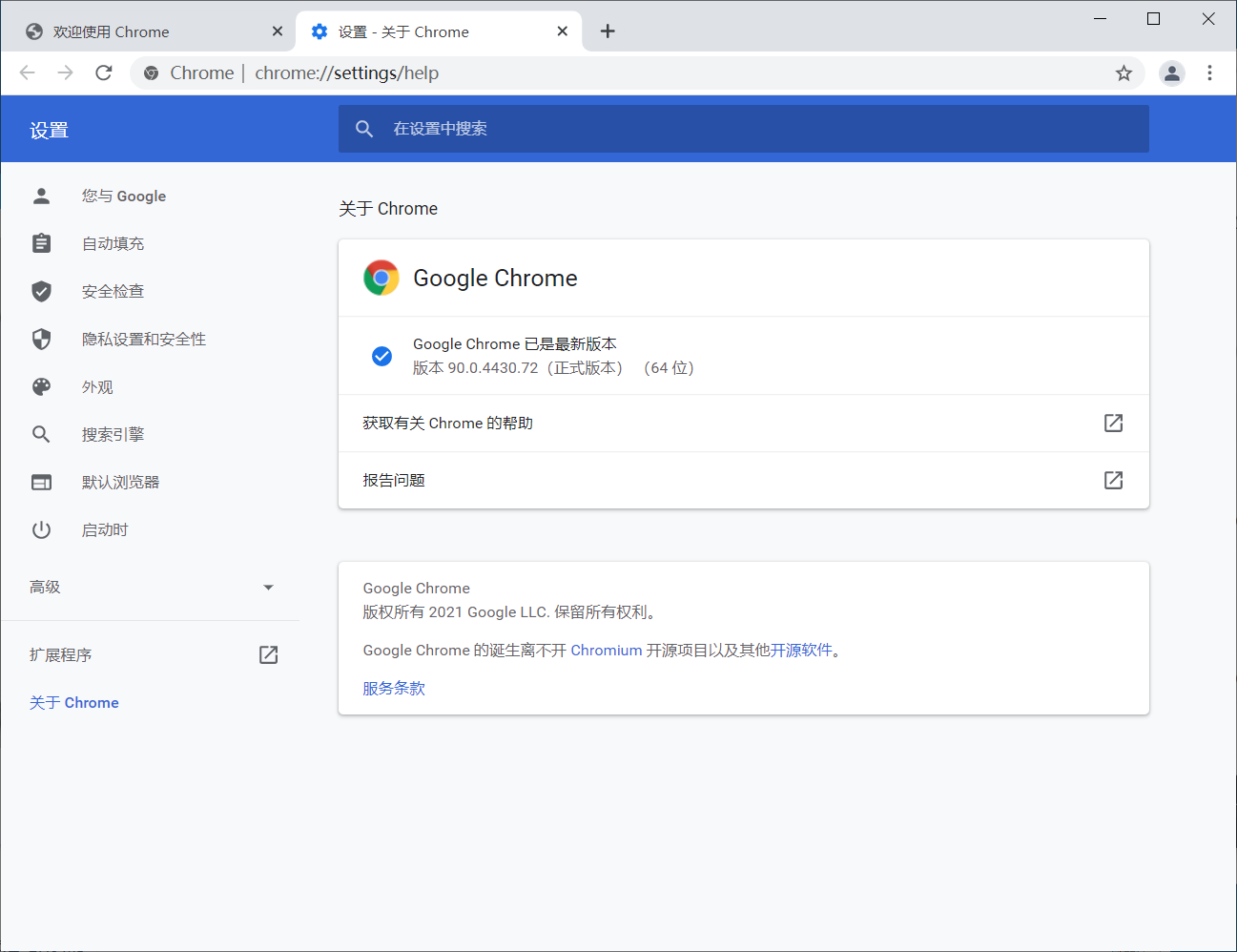
Task: Click the site info icon in address bar
Action: [151, 73]
